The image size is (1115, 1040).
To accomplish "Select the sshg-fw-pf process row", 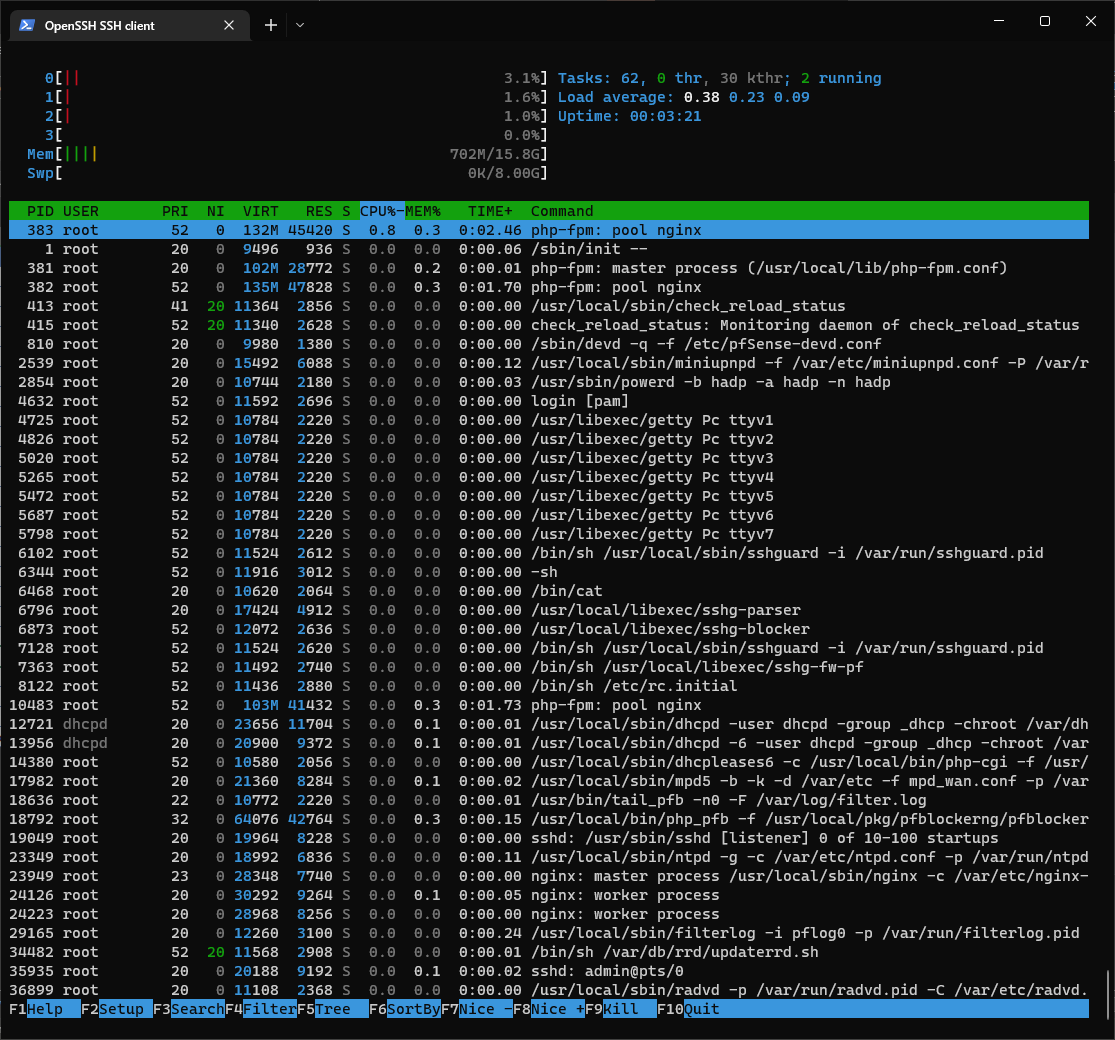I will click(548, 667).
